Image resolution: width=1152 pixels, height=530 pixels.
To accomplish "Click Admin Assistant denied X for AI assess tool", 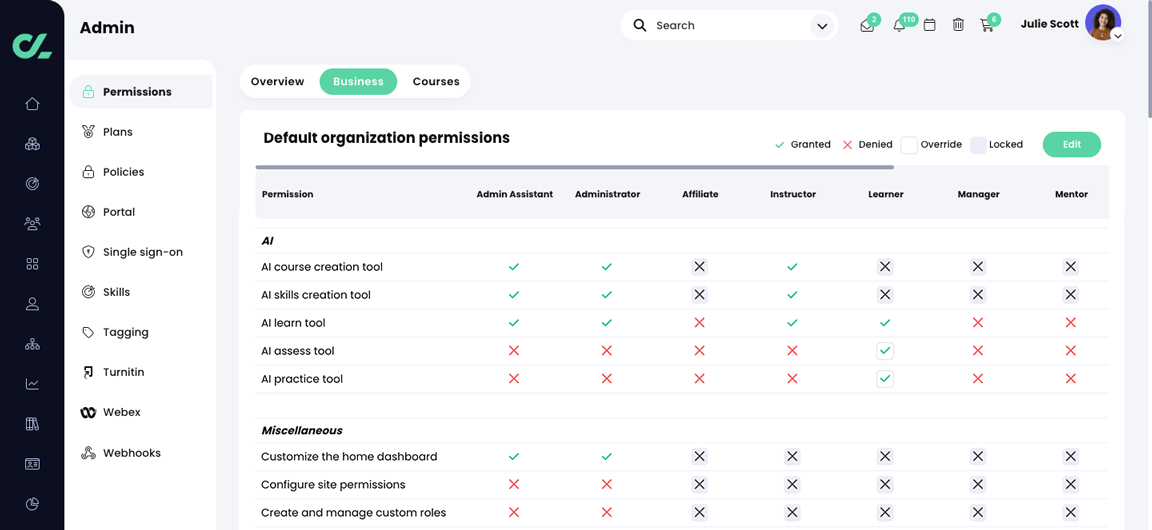I will (x=514, y=351).
